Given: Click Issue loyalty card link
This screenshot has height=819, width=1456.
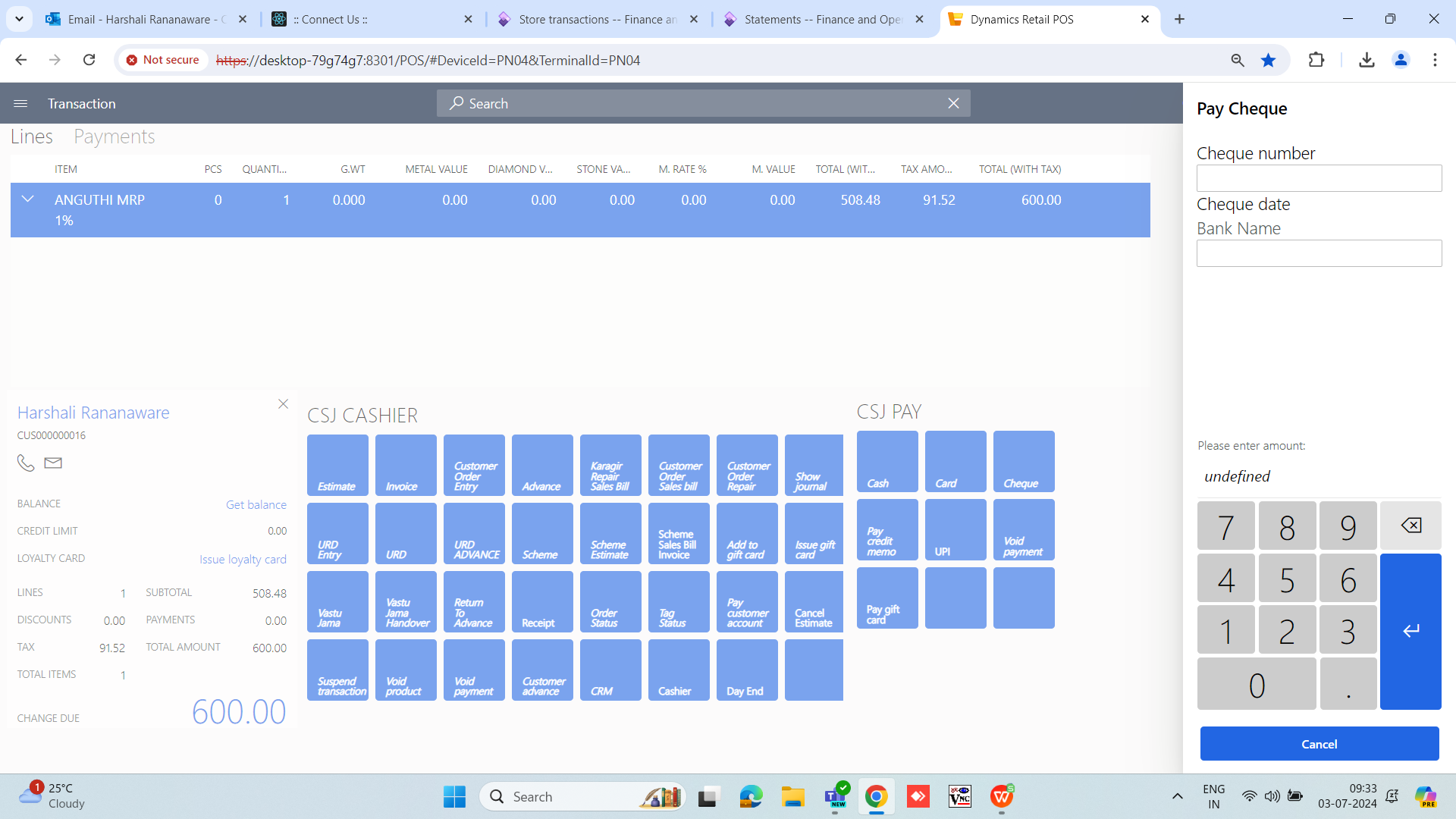Looking at the screenshot, I should [243, 559].
